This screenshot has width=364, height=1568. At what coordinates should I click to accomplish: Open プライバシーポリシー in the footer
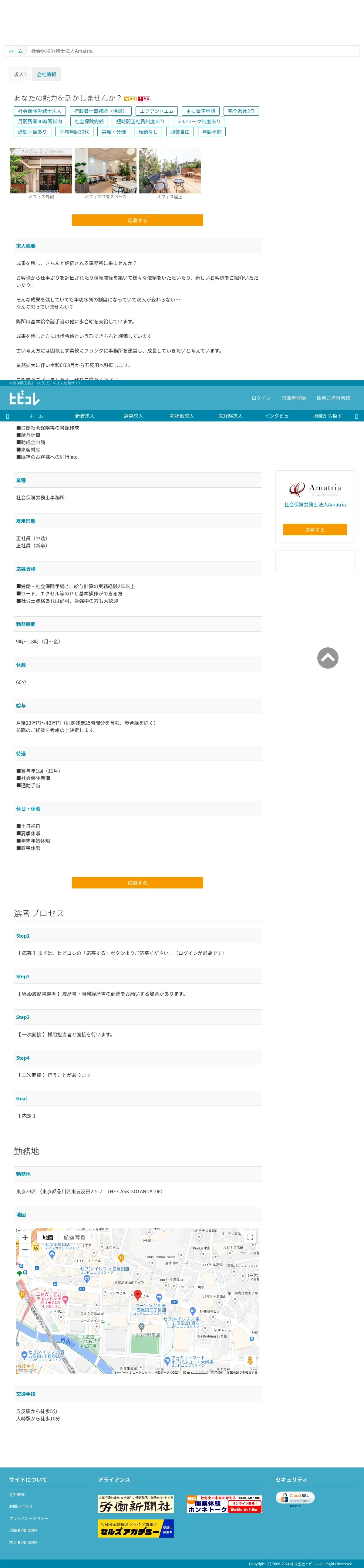coord(29,1518)
